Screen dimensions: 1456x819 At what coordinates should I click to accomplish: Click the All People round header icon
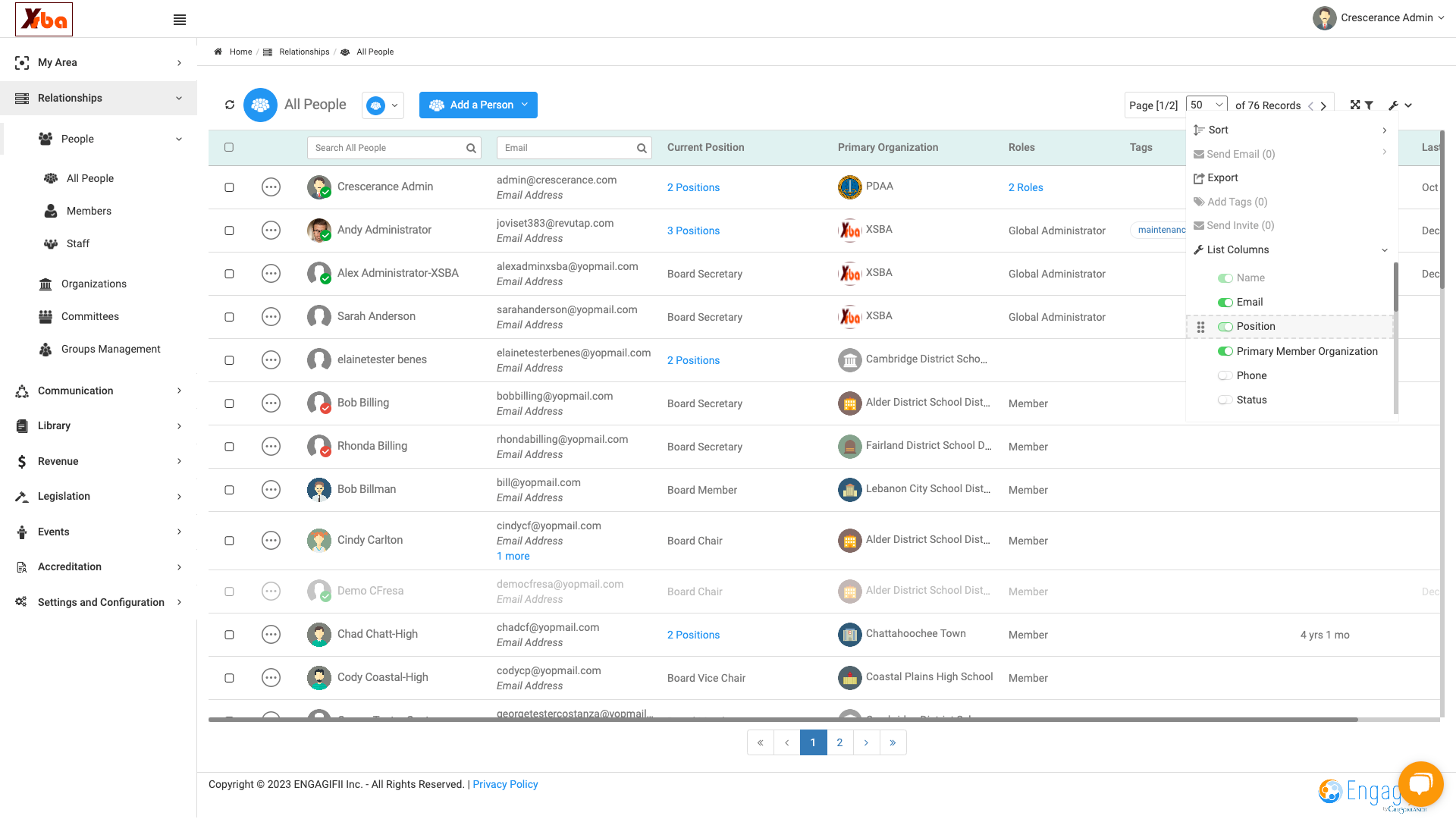[260, 105]
